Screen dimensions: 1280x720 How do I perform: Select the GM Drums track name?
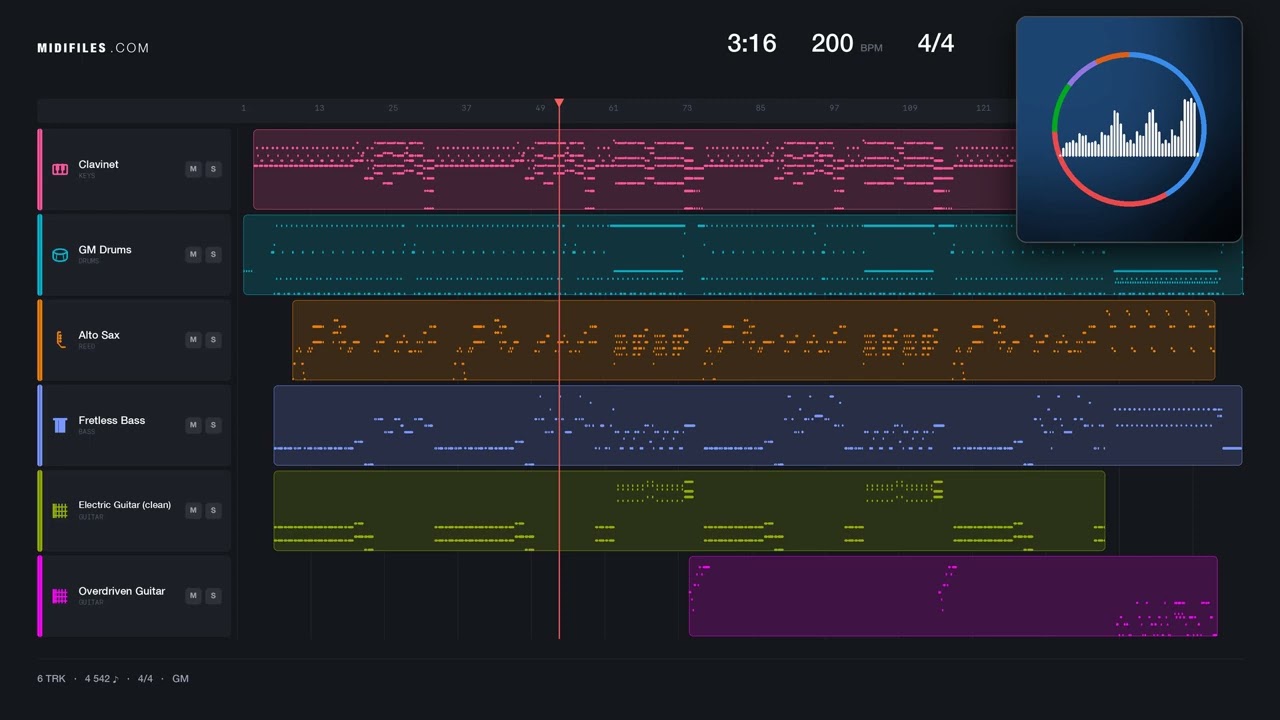105,250
